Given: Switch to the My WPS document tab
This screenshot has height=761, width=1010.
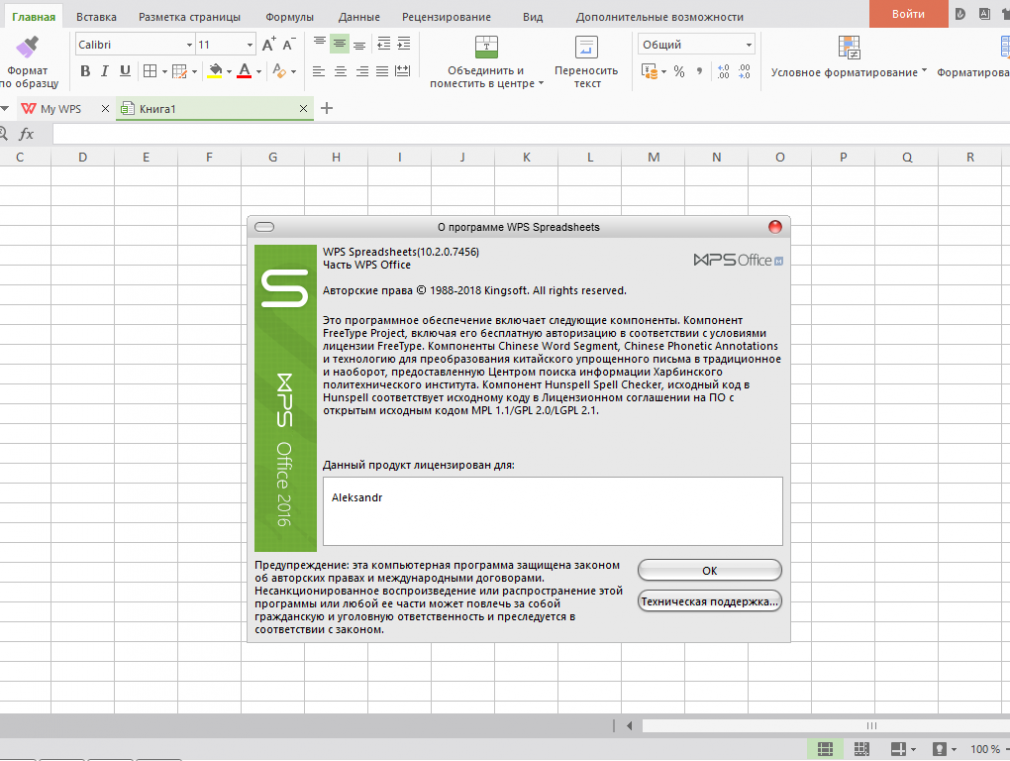Looking at the screenshot, I should (60, 109).
